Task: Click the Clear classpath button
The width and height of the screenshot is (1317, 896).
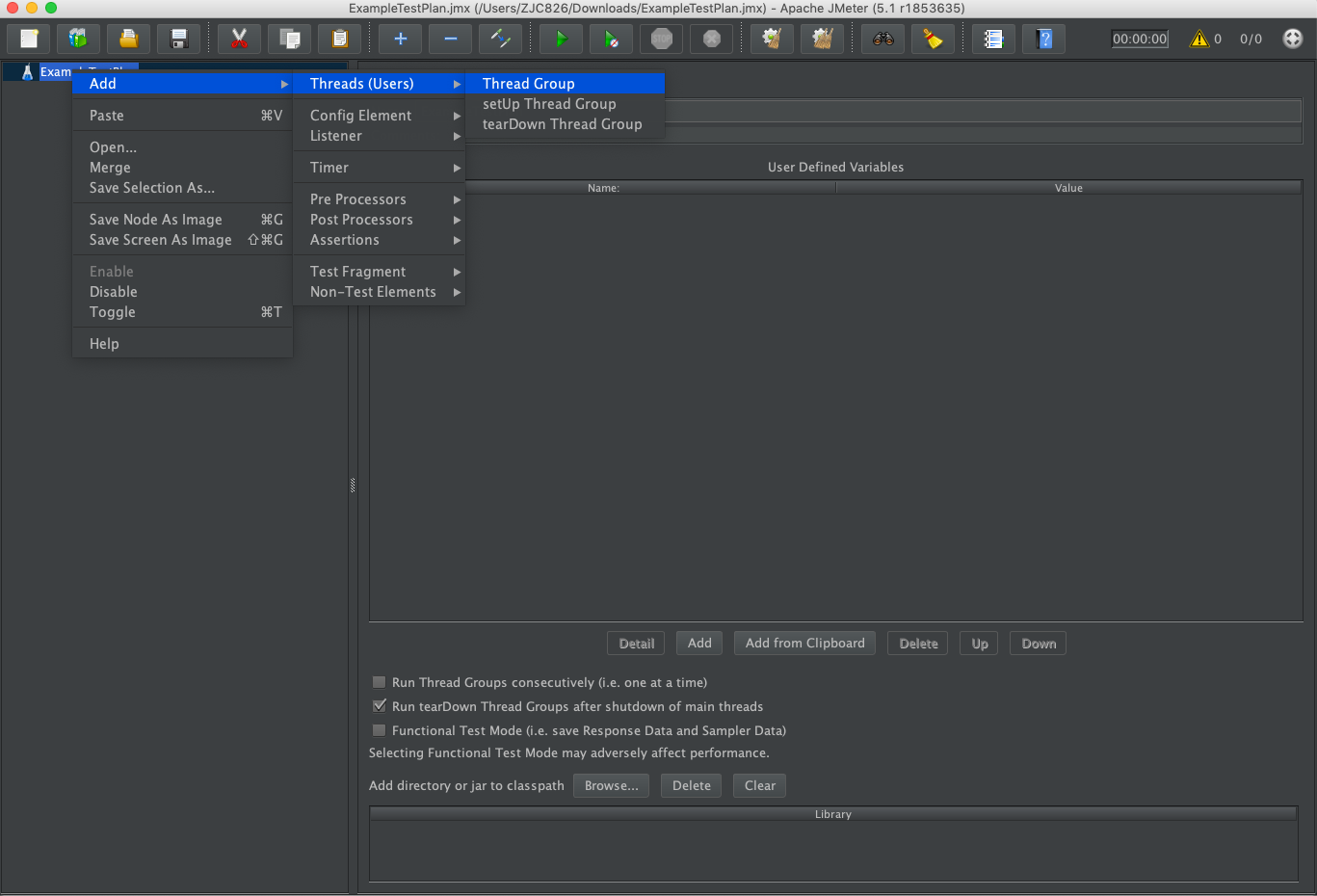Action: [x=760, y=786]
